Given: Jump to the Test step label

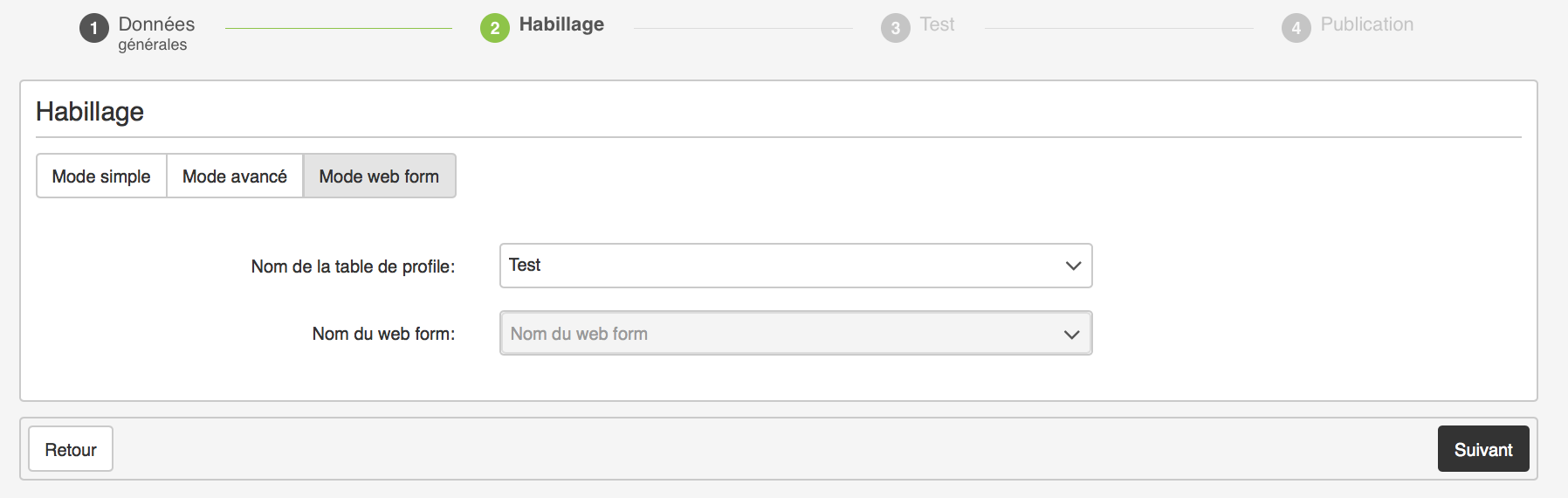Looking at the screenshot, I should pyautogui.click(x=937, y=24).
